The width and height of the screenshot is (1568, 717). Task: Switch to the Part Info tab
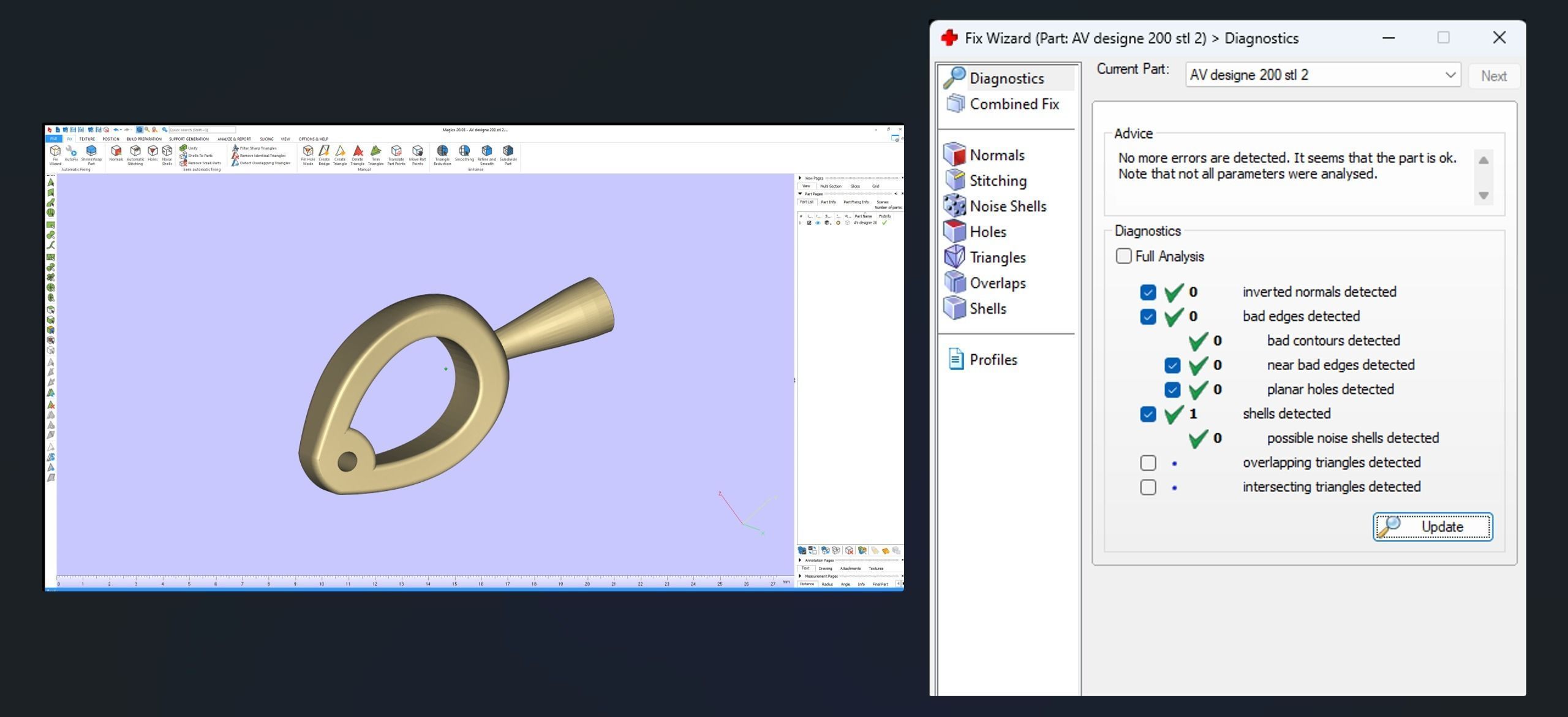point(828,202)
